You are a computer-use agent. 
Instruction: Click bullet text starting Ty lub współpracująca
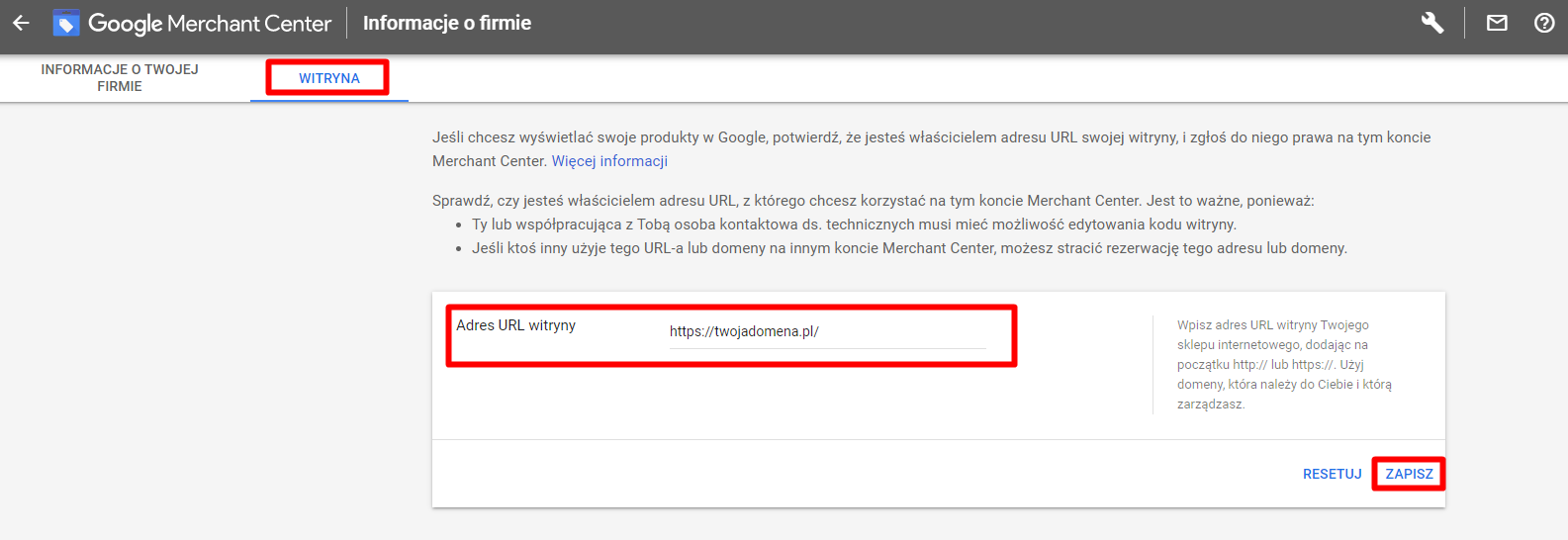[854, 225]
